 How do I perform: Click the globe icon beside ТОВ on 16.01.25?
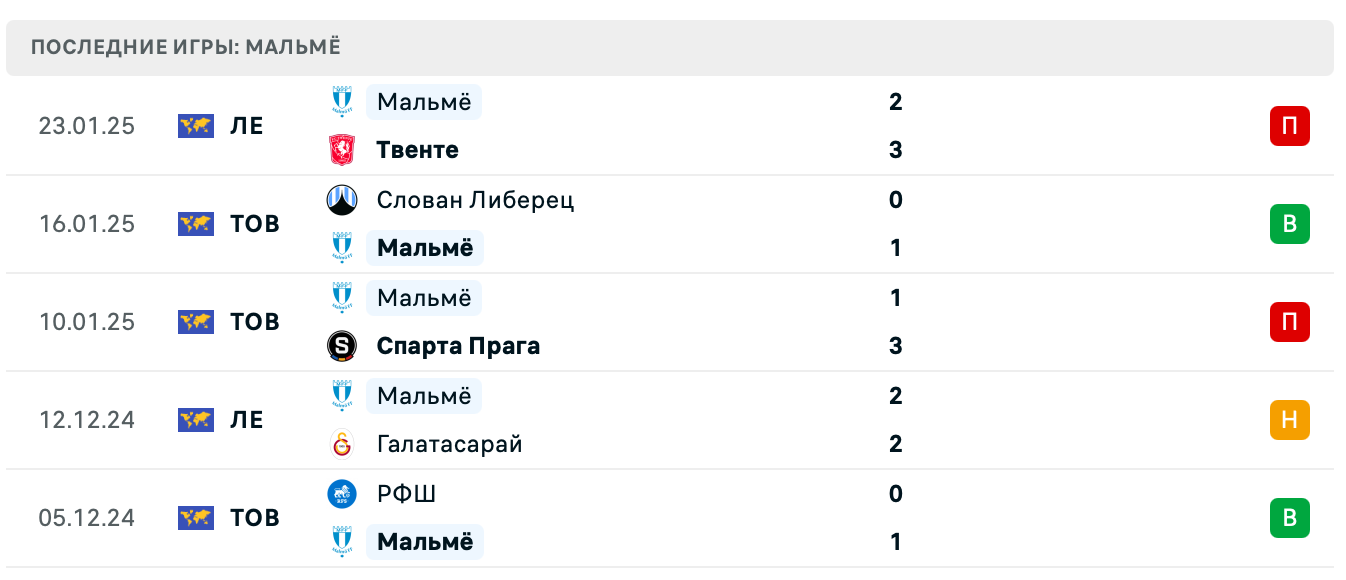196,224
